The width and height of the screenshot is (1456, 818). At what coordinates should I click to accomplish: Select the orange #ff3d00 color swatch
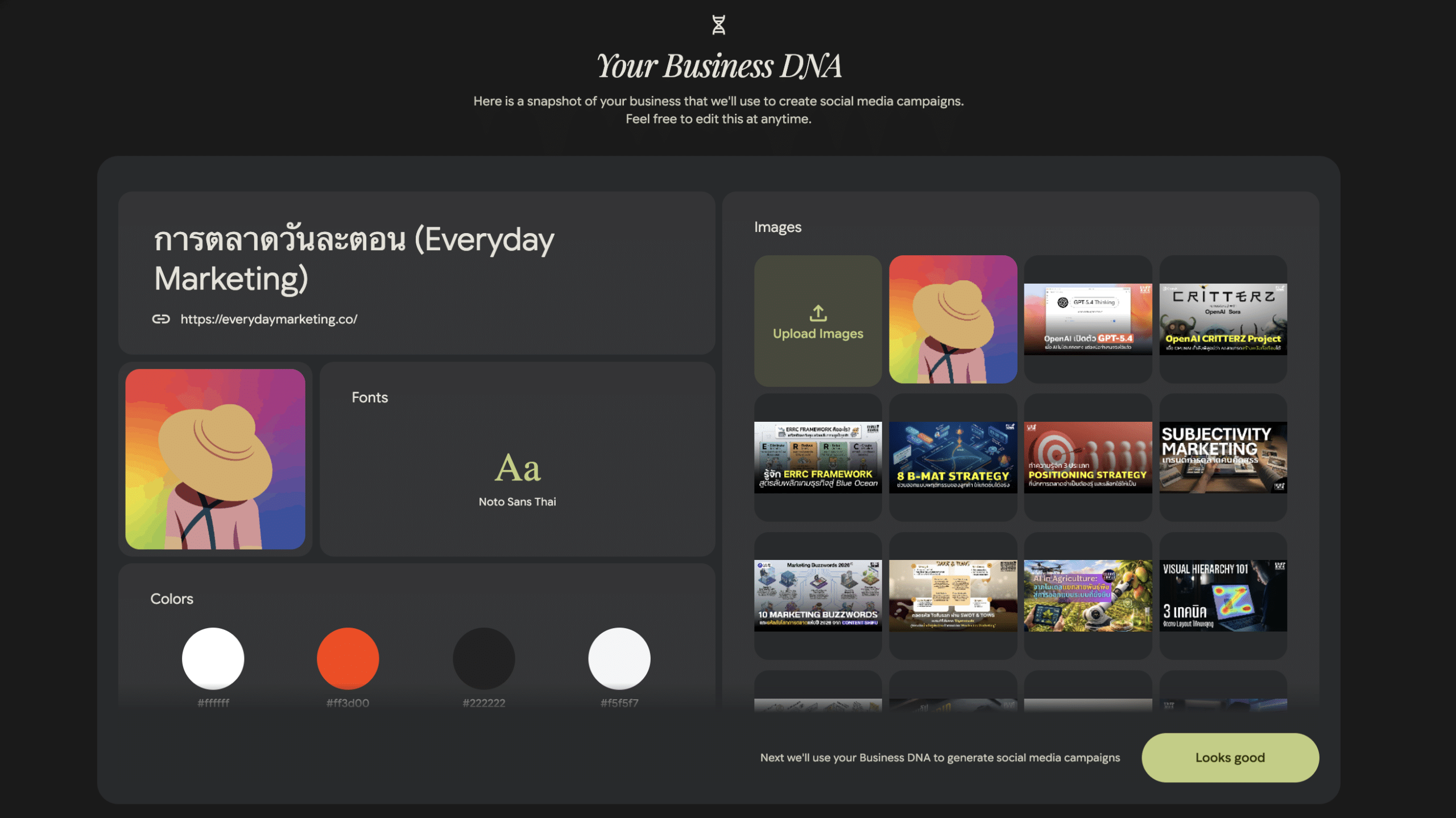348,658
